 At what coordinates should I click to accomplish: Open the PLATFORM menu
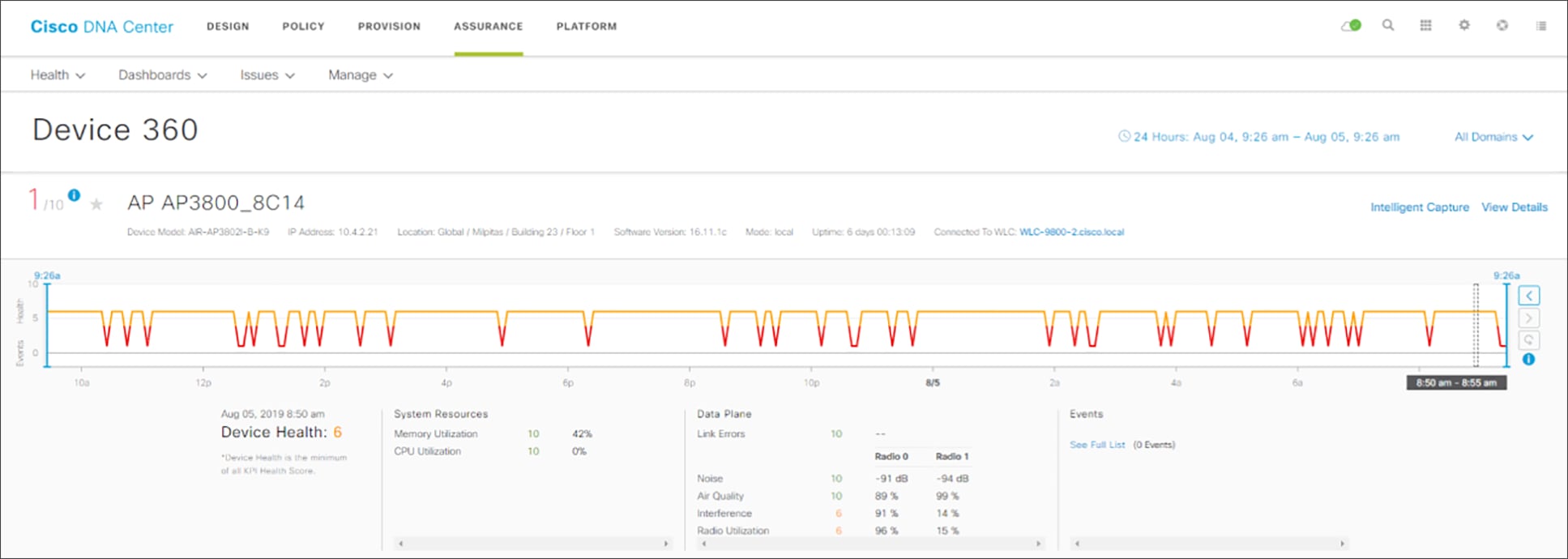tap(587, 27)
